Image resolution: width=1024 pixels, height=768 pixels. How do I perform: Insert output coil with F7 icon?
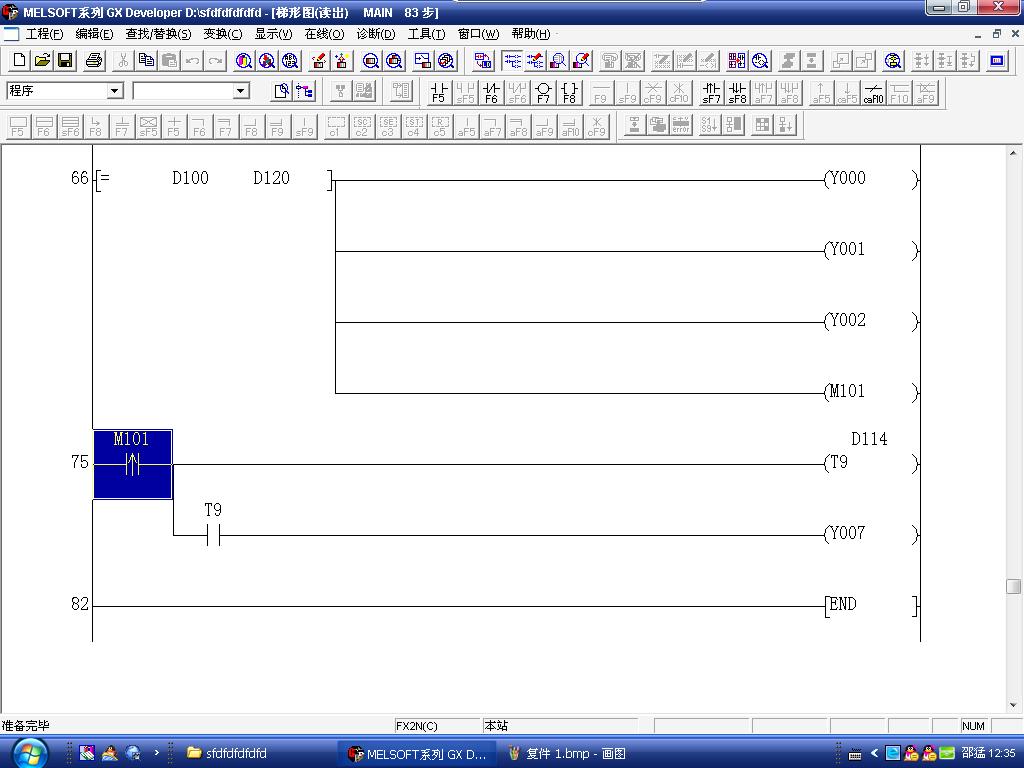click(x=543, y=93)
